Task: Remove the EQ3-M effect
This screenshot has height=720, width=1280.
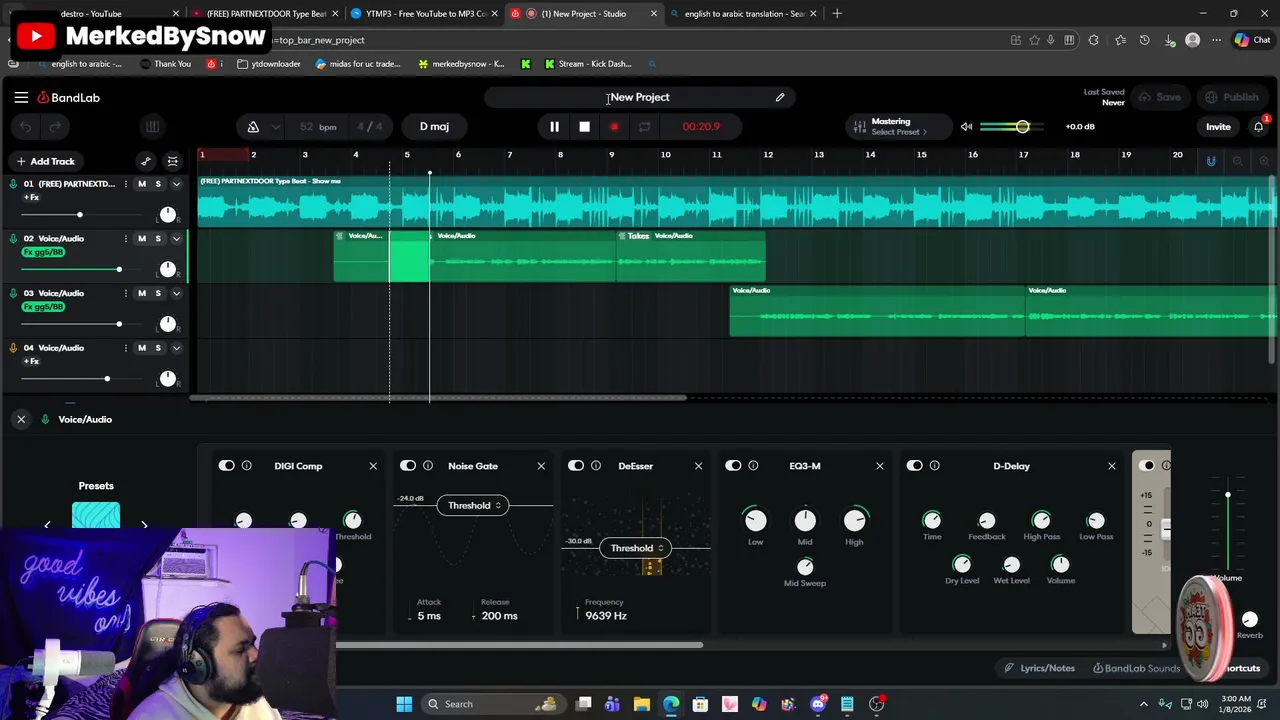Action: [880, 466]
